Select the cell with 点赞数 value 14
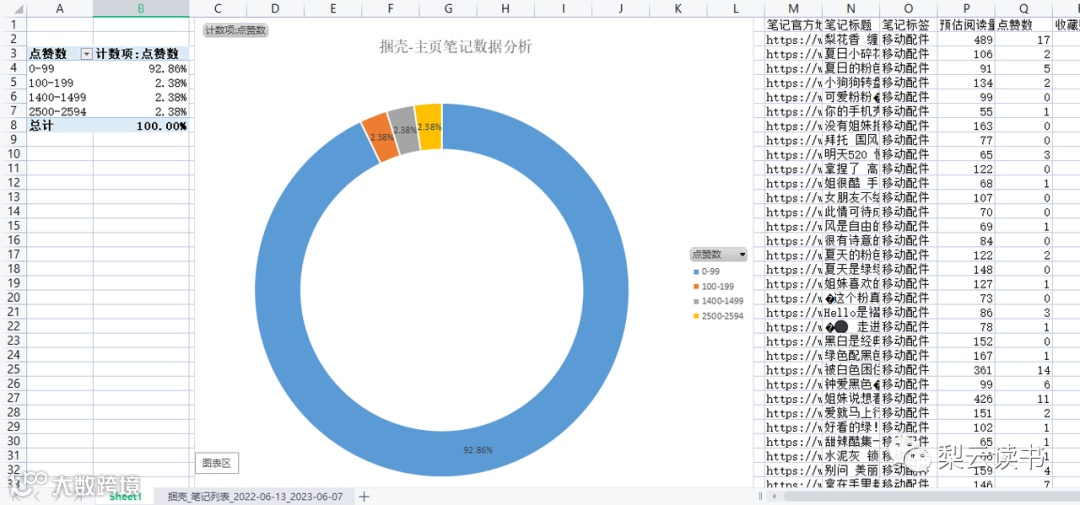This screenshot has width=1080, height=505. pyautogui.click(x=1024, y=370)
